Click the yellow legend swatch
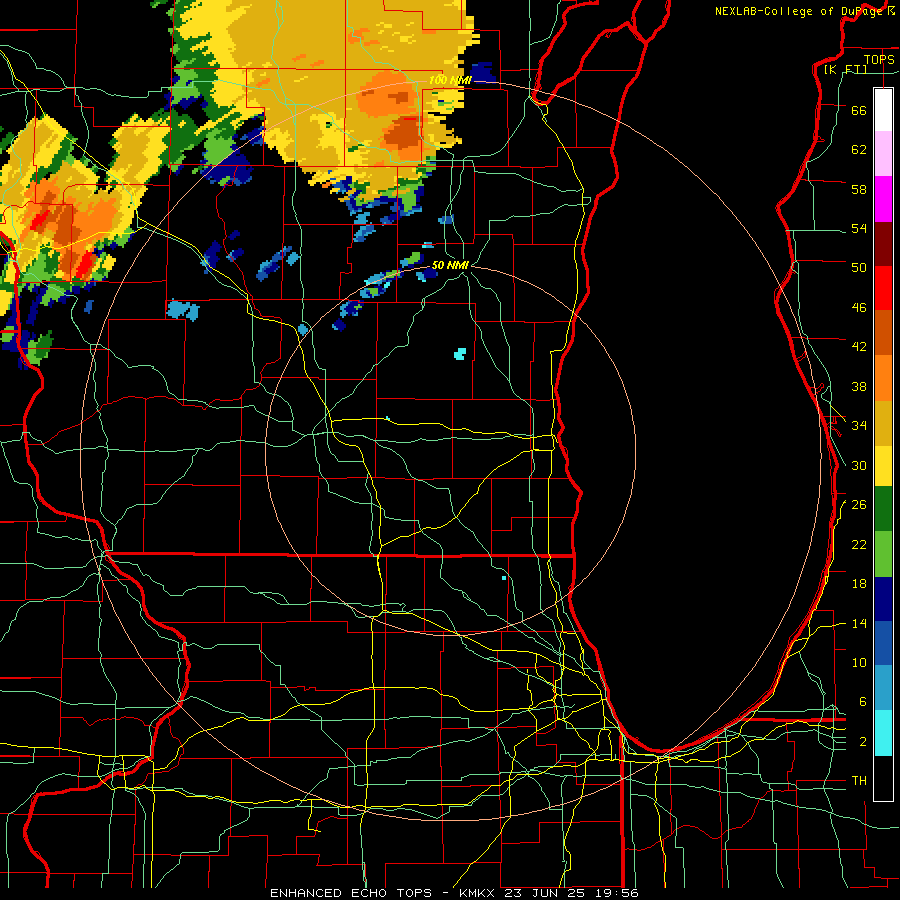The image size is (900, 900). click(883, 466)
